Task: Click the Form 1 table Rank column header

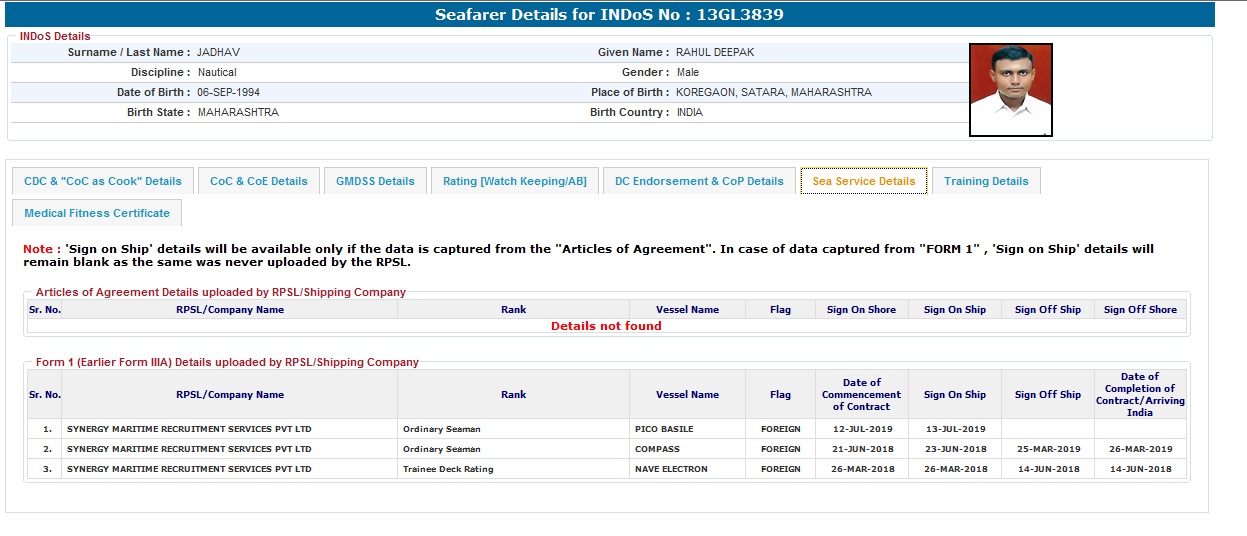Action: (x=513, y=395)
